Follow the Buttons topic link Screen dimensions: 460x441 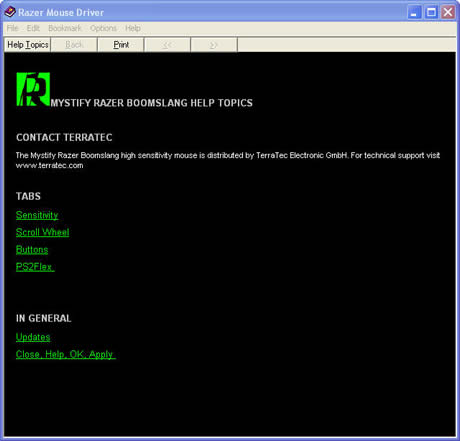coord(32,250)
